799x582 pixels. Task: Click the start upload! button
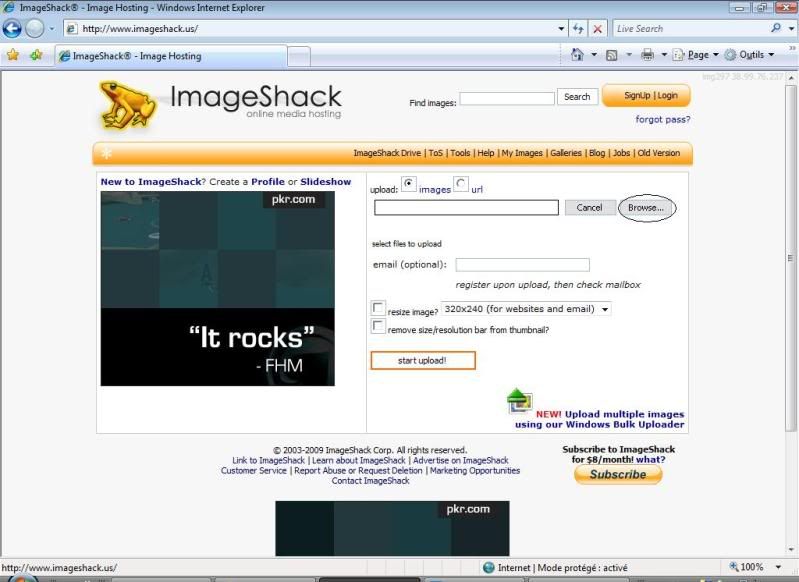[423, 360]
